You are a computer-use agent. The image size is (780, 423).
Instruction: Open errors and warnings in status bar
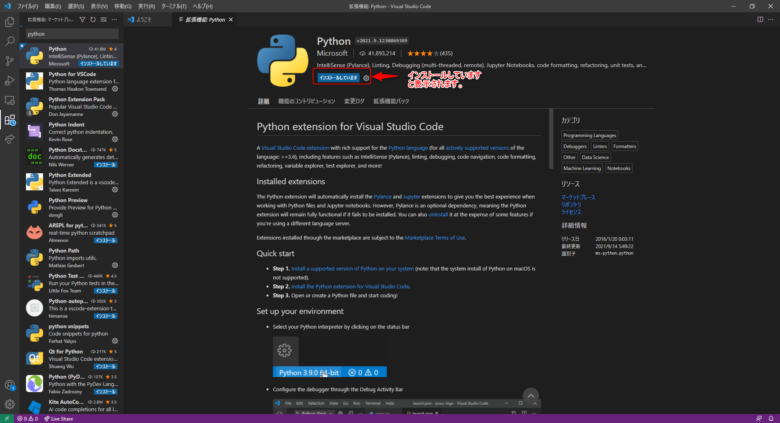[x=28, y=419]
